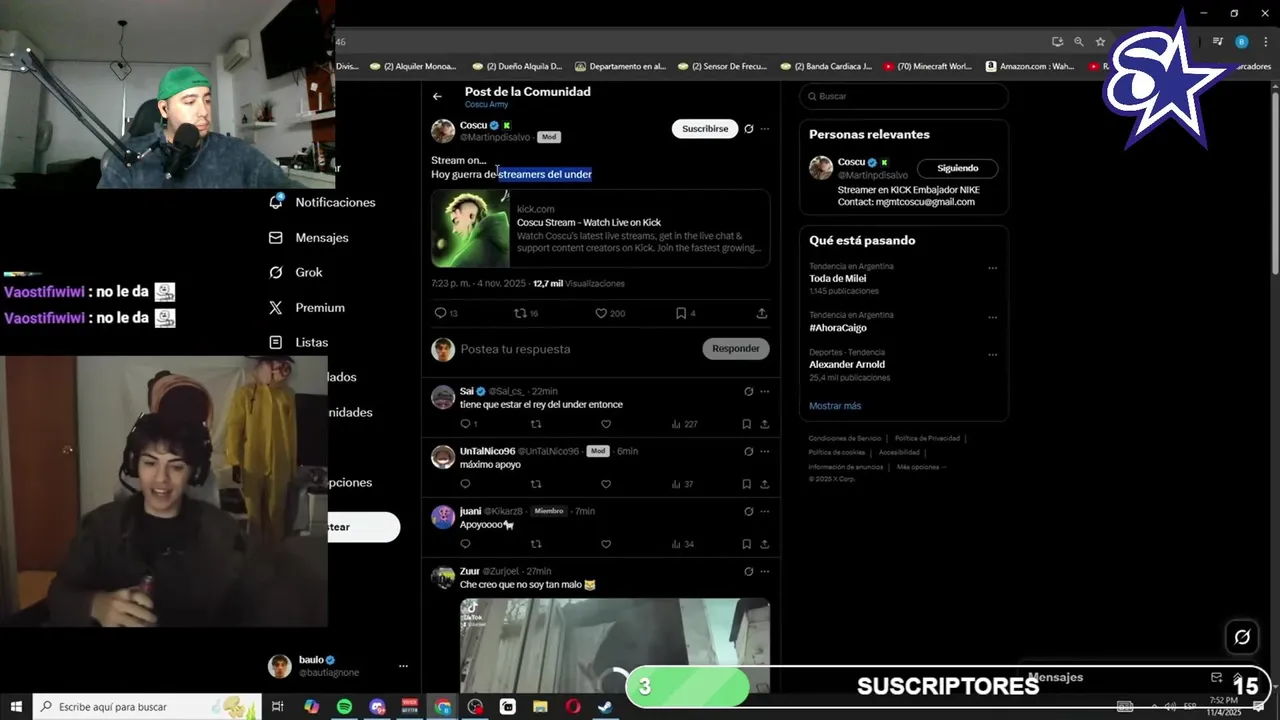Open the Minecraft Worl... YouTube bookmark
Image resolution: width=1280 pixels, height=720 pixels.
click(928, 66)
